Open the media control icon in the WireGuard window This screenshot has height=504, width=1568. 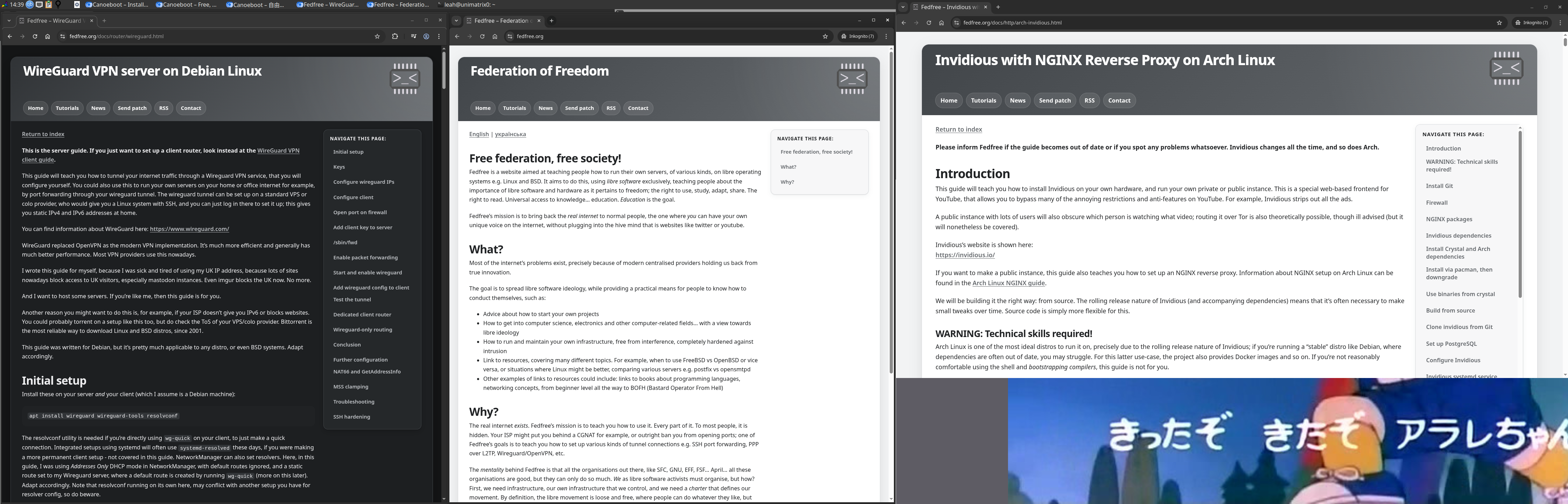click(x=413, y=36)
